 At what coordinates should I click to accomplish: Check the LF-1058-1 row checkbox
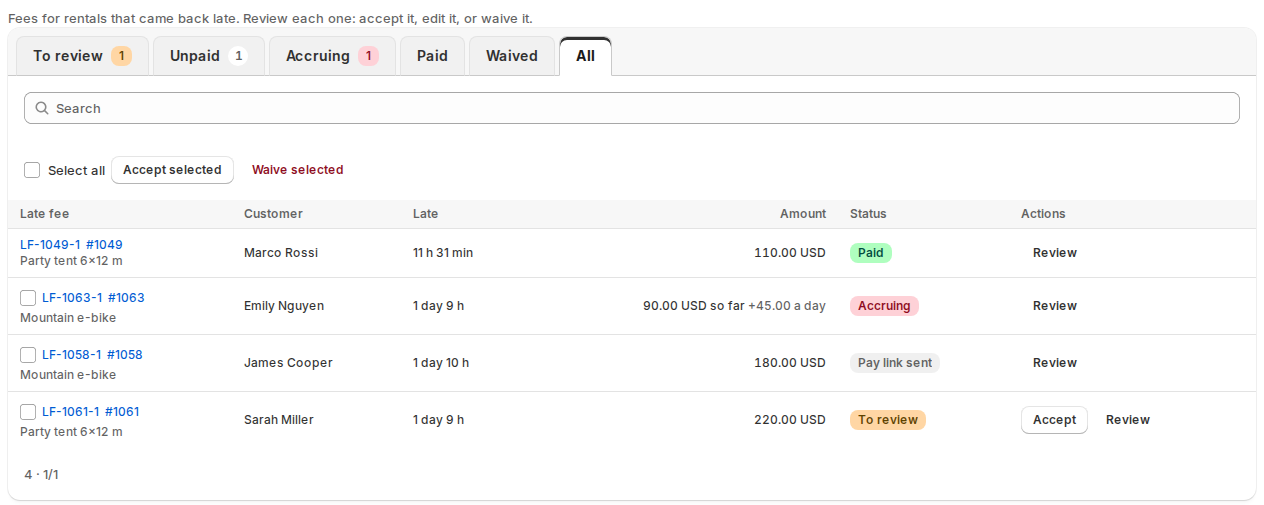point(28,354)
